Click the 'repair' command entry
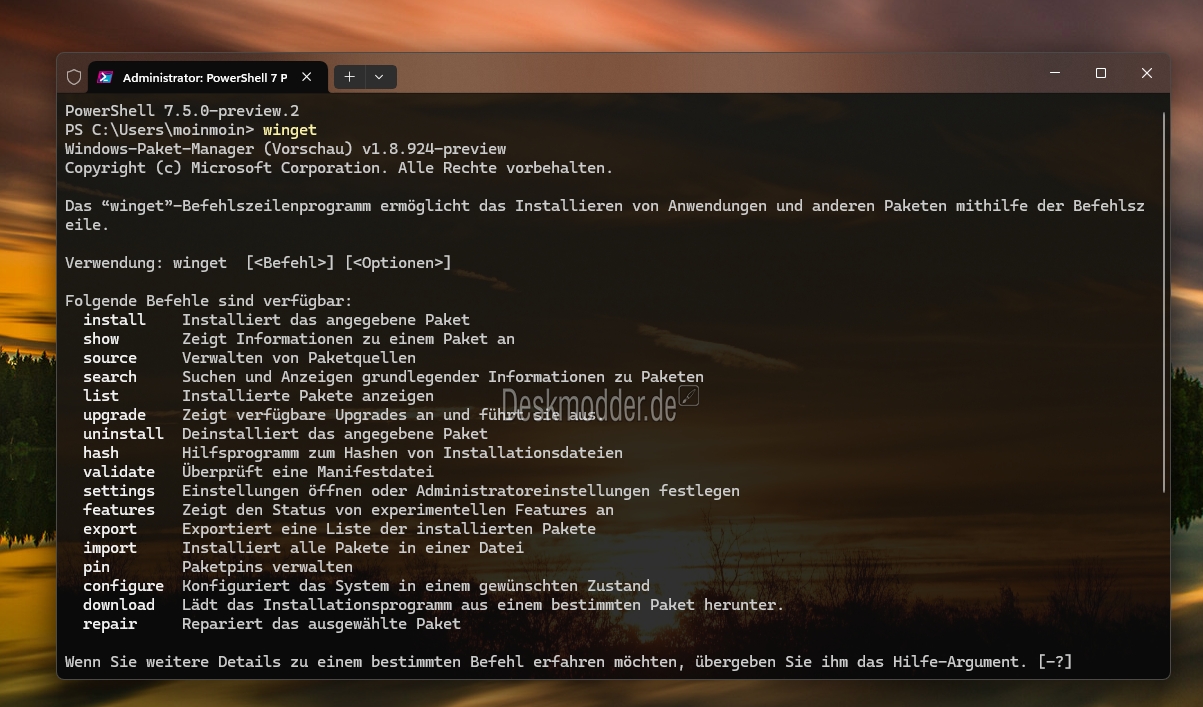Screen dimensions: 1203x707 pyautogui.click(x=110, y=624)
